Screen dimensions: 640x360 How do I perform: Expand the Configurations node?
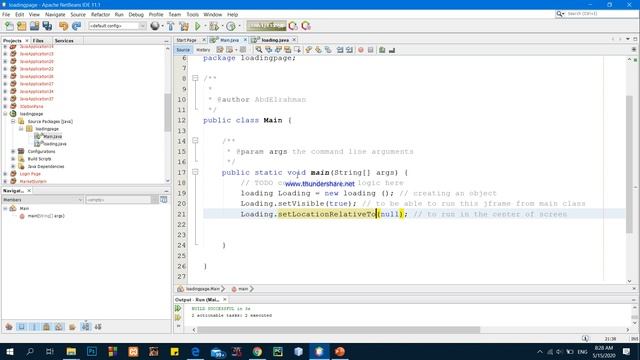point(13,151)
